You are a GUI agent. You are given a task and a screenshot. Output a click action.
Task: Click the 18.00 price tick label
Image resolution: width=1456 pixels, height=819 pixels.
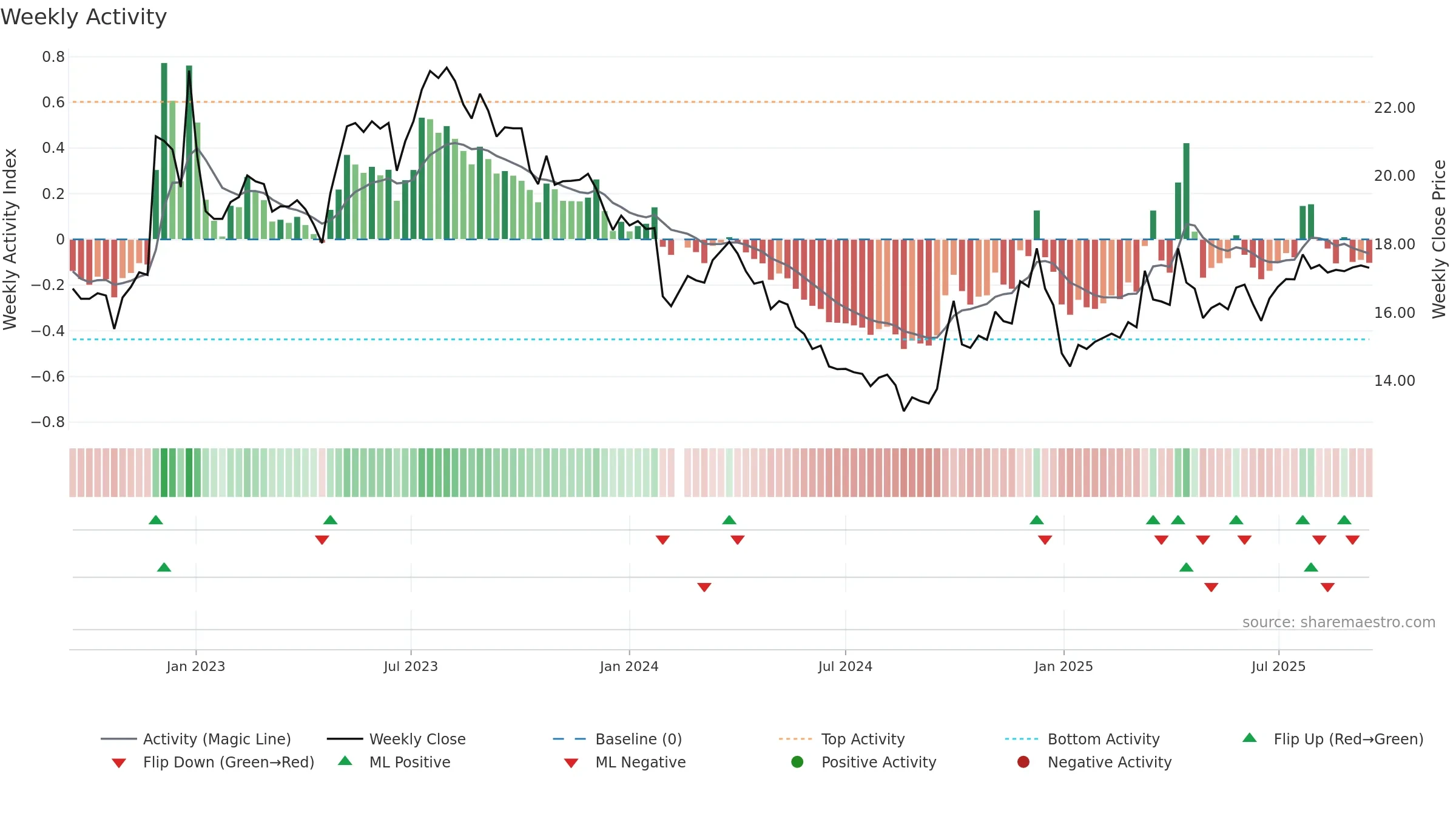click(x=1395, y=244)
